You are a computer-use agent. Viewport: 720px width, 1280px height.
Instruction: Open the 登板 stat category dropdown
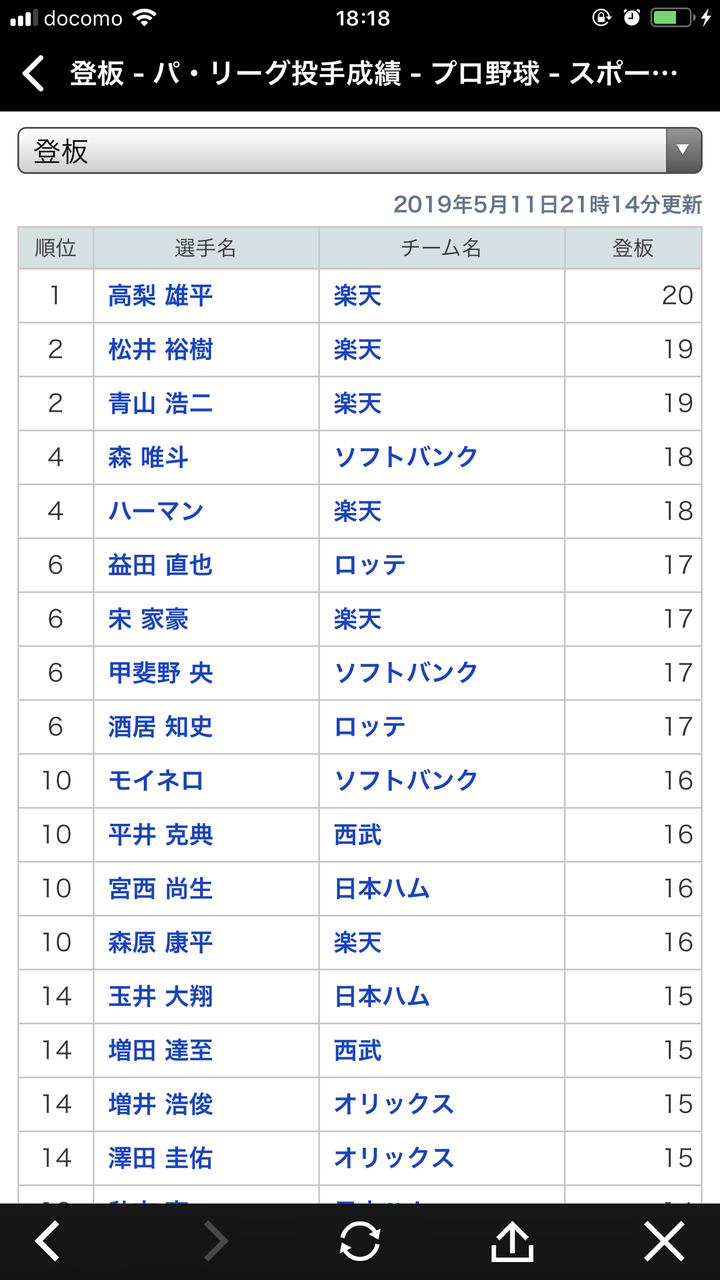(360, 151)
